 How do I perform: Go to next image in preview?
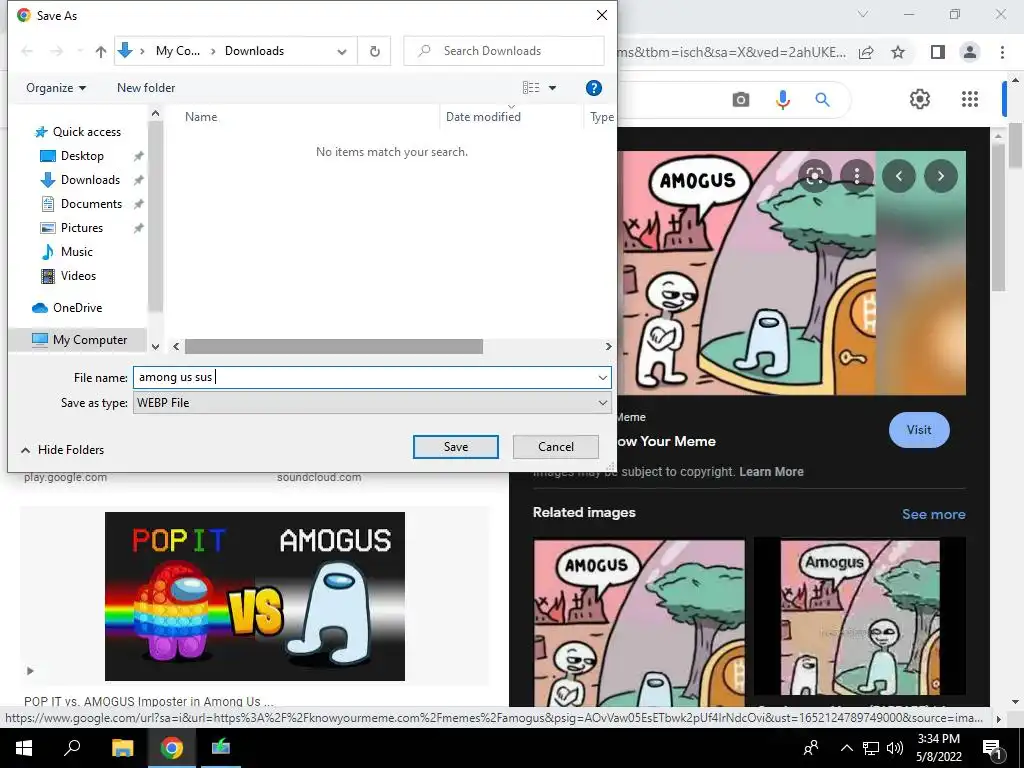pos(940,176)
